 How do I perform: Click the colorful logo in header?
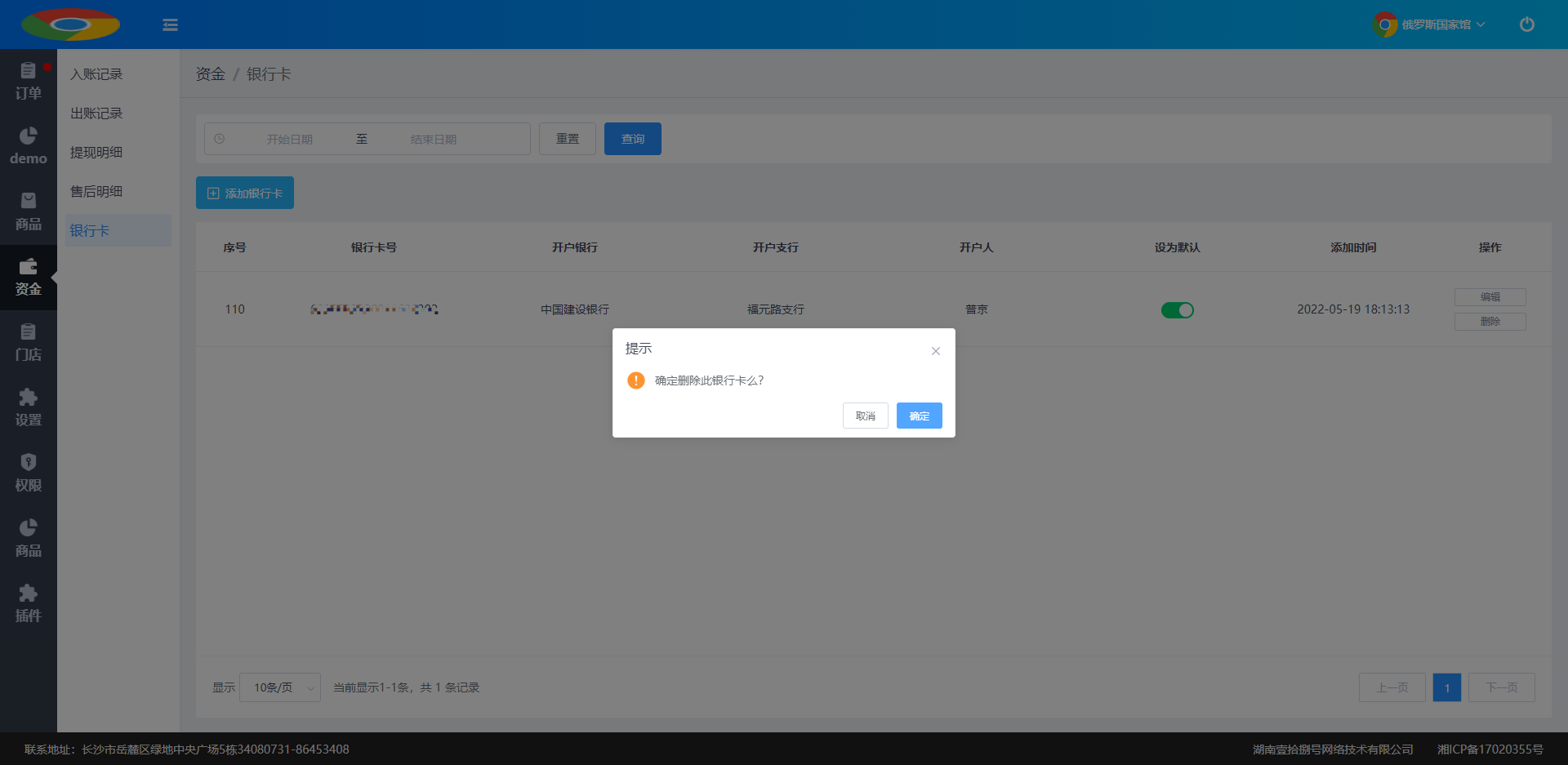pos(70,24)
